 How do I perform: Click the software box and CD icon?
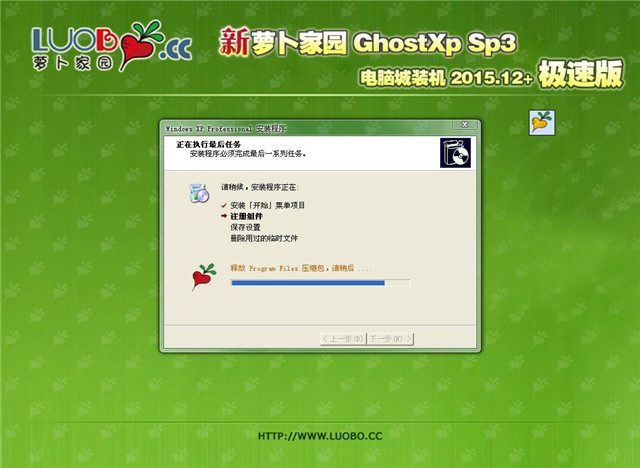click(x=455, y=153)
